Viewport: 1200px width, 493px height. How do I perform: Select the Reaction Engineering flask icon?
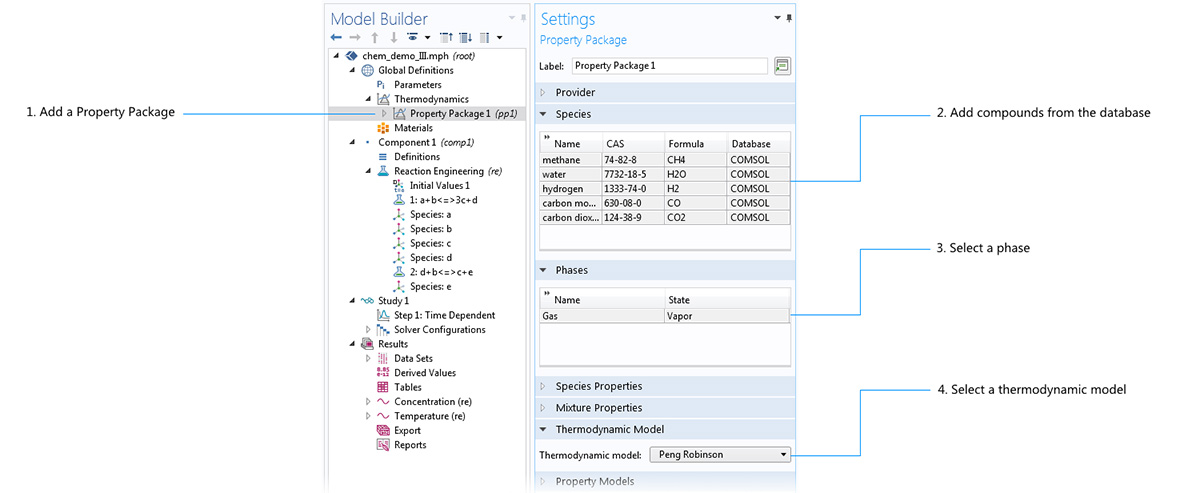383,171
